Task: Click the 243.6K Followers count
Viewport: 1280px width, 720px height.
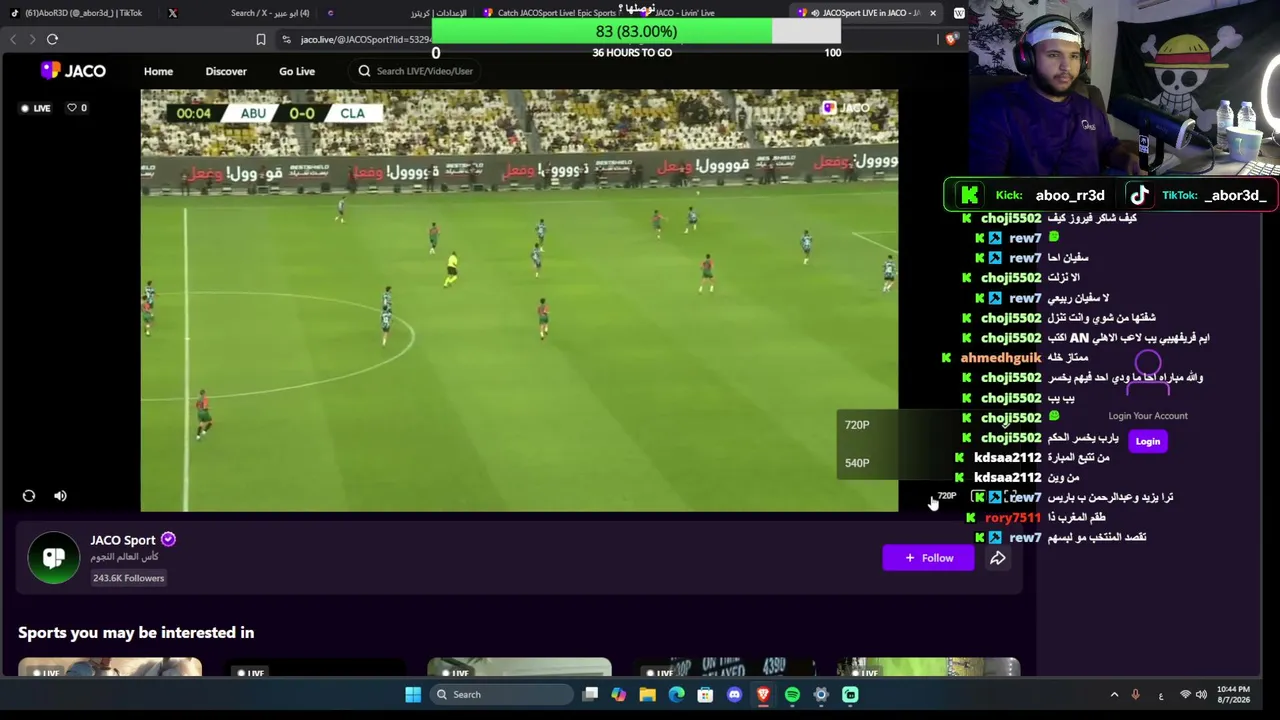Action: 128,578
